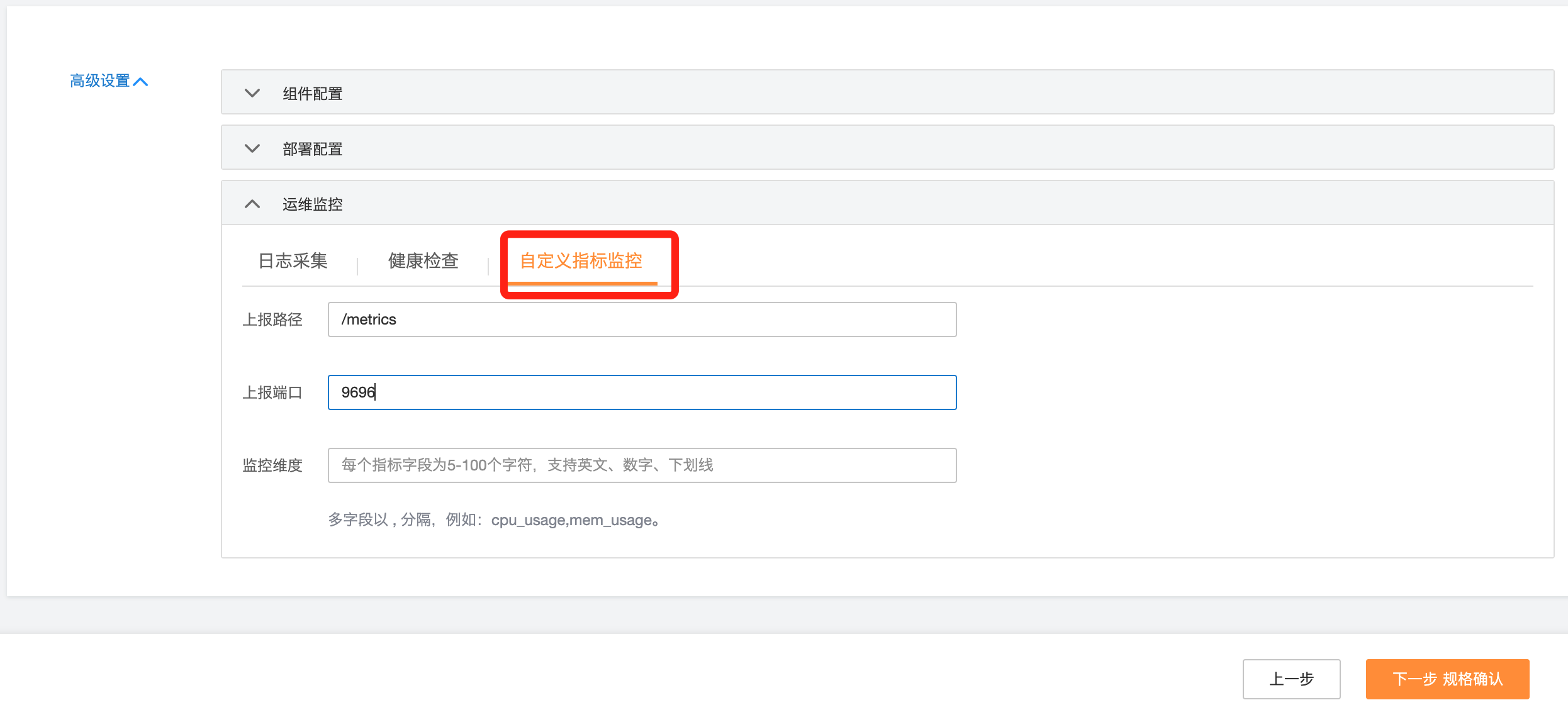Click the 上报路径 /metrics input field
Image resolution: width=1568 pixels, height=722 pixels.
[x=642, y=319]
